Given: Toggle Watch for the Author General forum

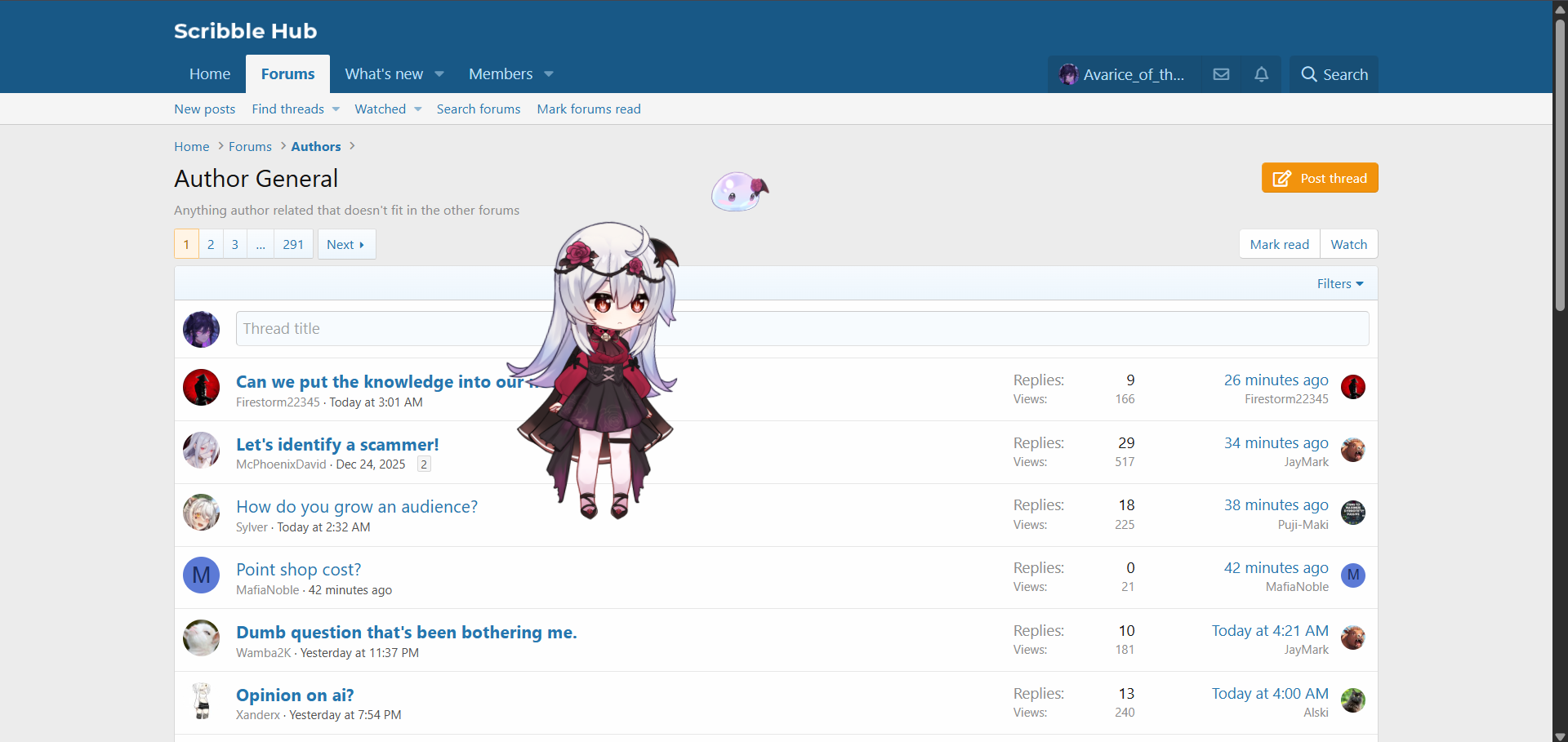Looking at the screenshot, I should tap(1348, 243).
